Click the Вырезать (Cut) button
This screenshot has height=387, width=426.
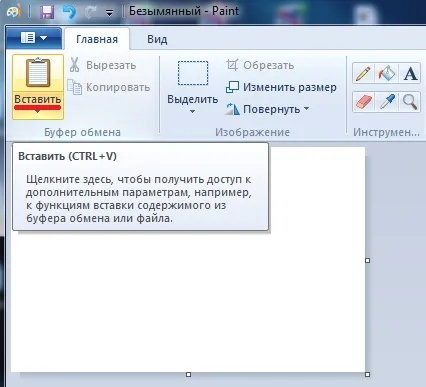pyautogui.click(x=103, y=65)
